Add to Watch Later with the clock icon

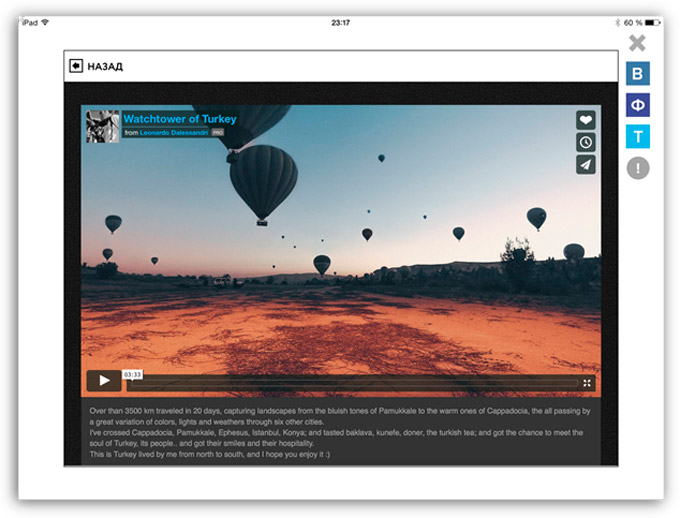coord(585,142)
